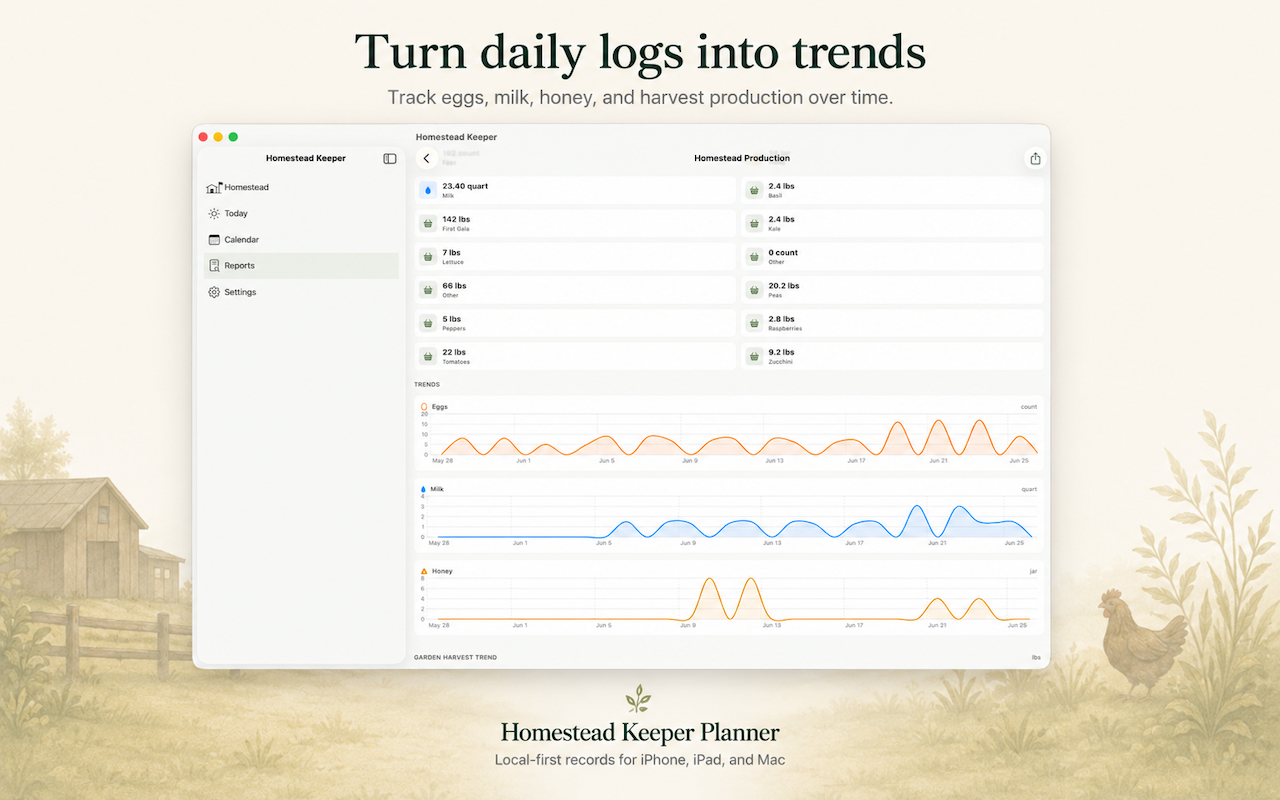1280x800 pixels.
Task: Open the share icon for Homestead Production
Action: (1035, 158)
